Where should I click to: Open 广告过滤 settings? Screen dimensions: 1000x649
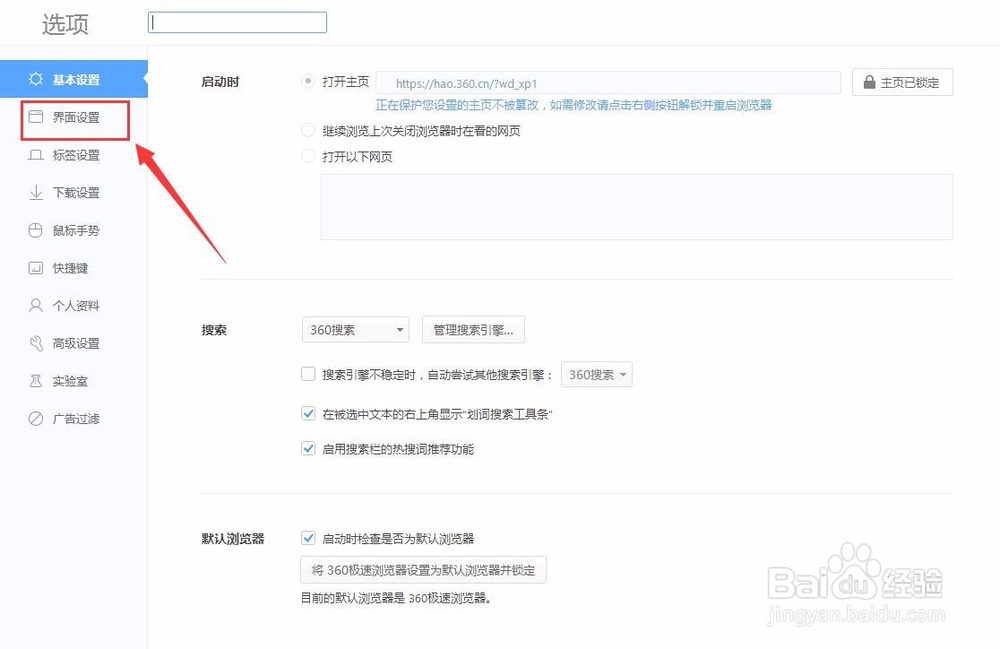[x=74, y=418]
